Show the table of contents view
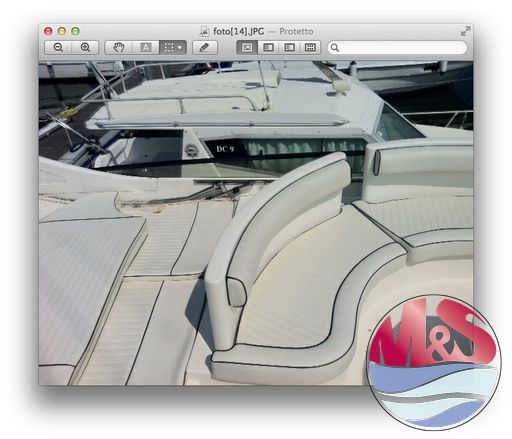 289,47
